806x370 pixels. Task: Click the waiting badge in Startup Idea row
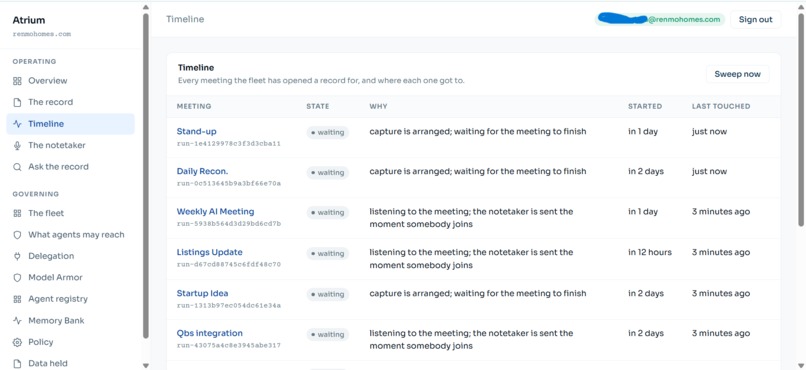click(x=327, y=294)
